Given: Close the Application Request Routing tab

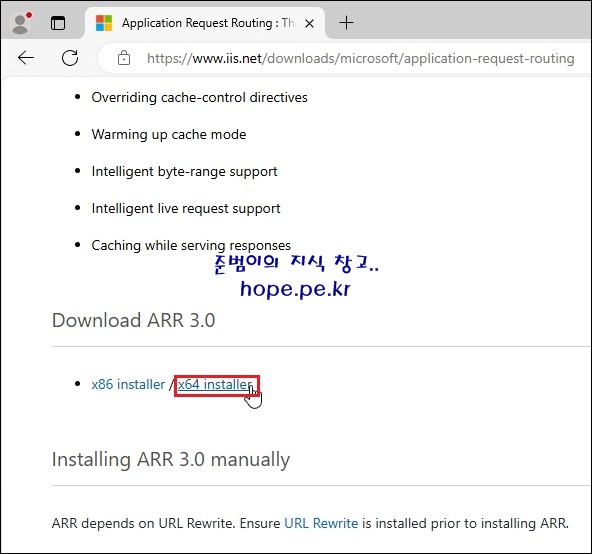Looking at the screenshot, I should point(309,23).
